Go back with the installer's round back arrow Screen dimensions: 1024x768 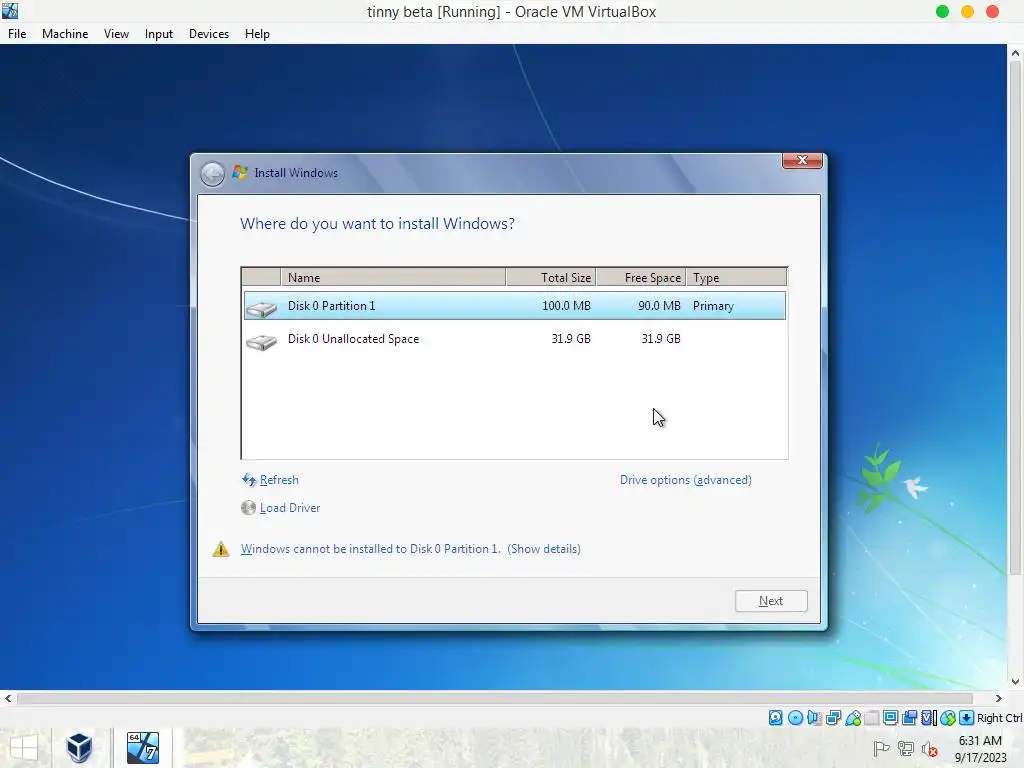coord(212,174)
